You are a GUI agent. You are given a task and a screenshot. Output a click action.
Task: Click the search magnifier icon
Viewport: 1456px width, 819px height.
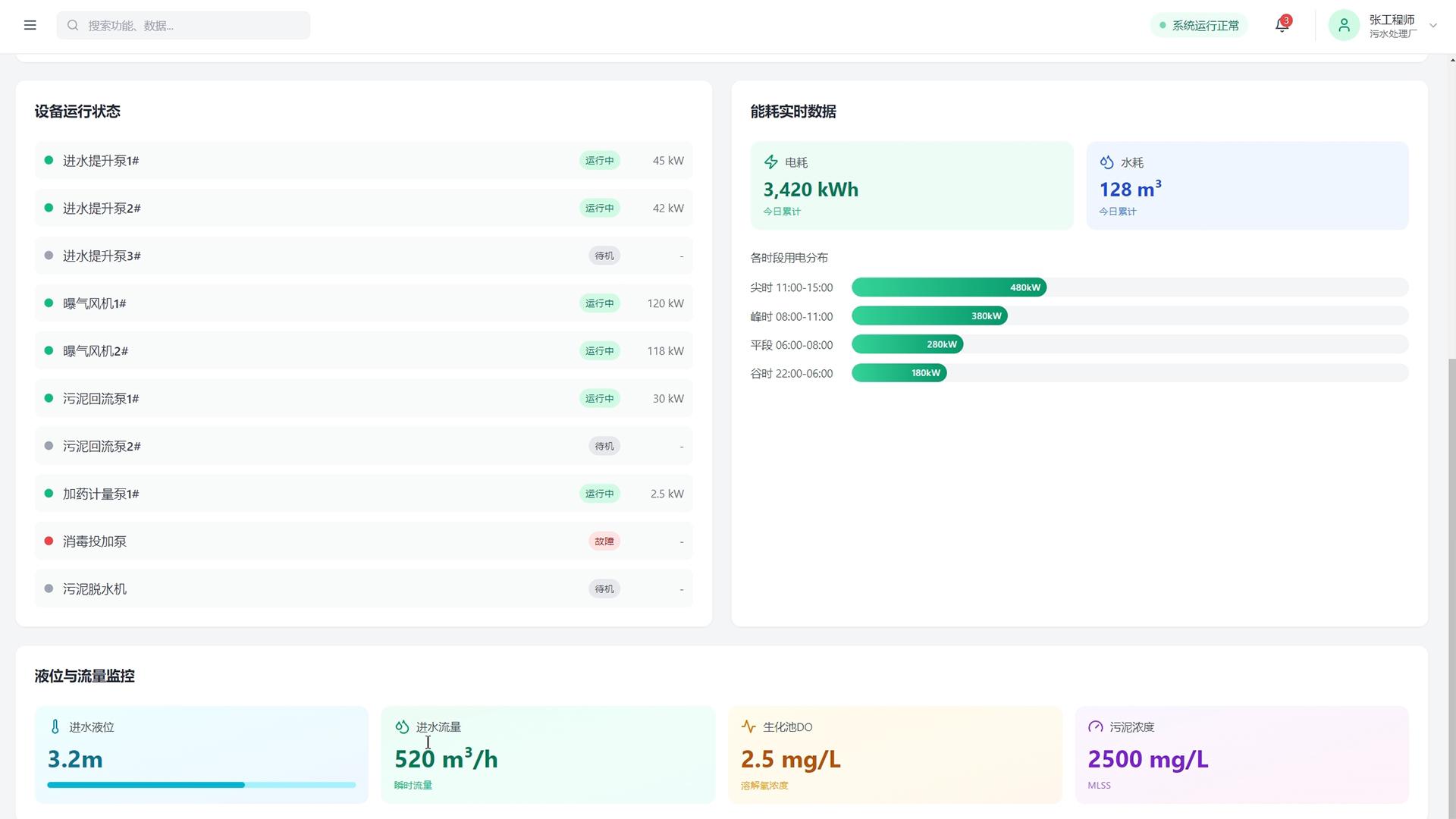click(73, 25)
